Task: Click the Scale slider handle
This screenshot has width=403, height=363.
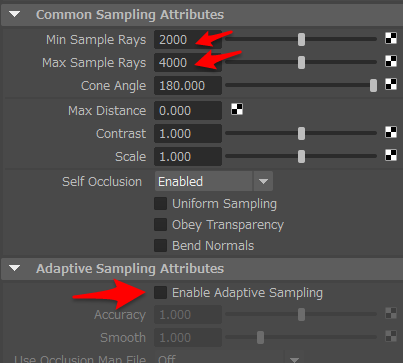Action: (301, 157)
